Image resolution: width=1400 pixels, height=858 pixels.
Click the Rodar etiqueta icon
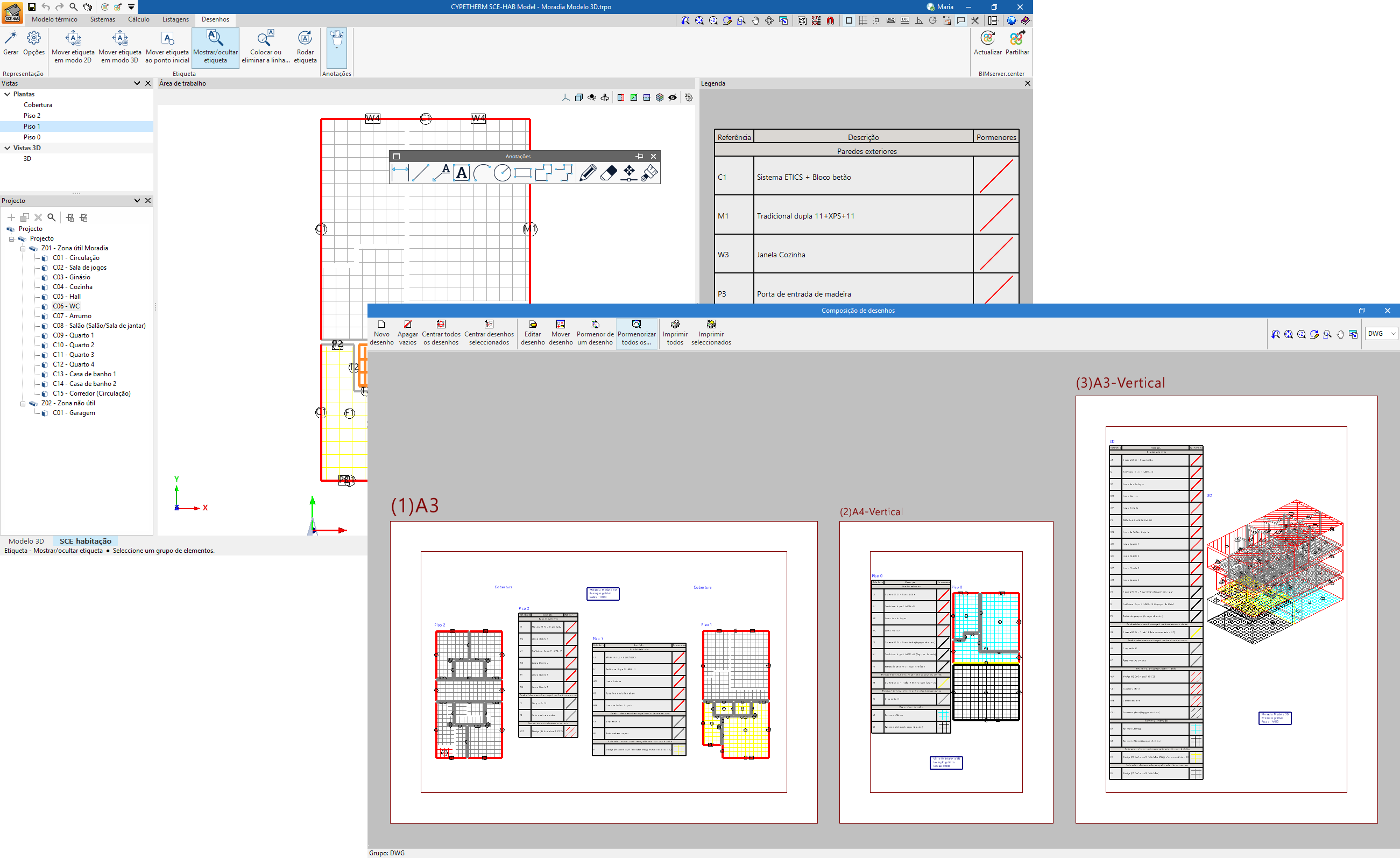click(305, 39)
